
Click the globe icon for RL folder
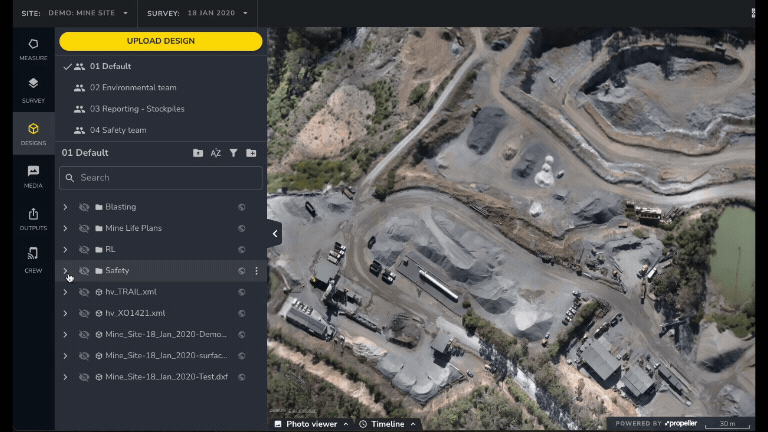(241, 250)
